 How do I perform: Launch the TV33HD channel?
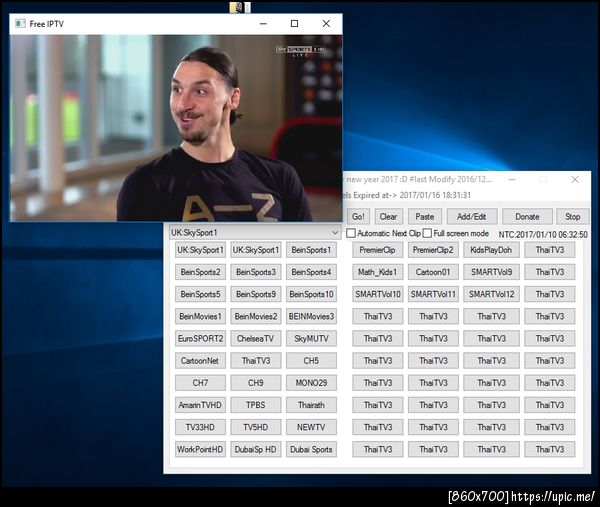pos(200,427)
